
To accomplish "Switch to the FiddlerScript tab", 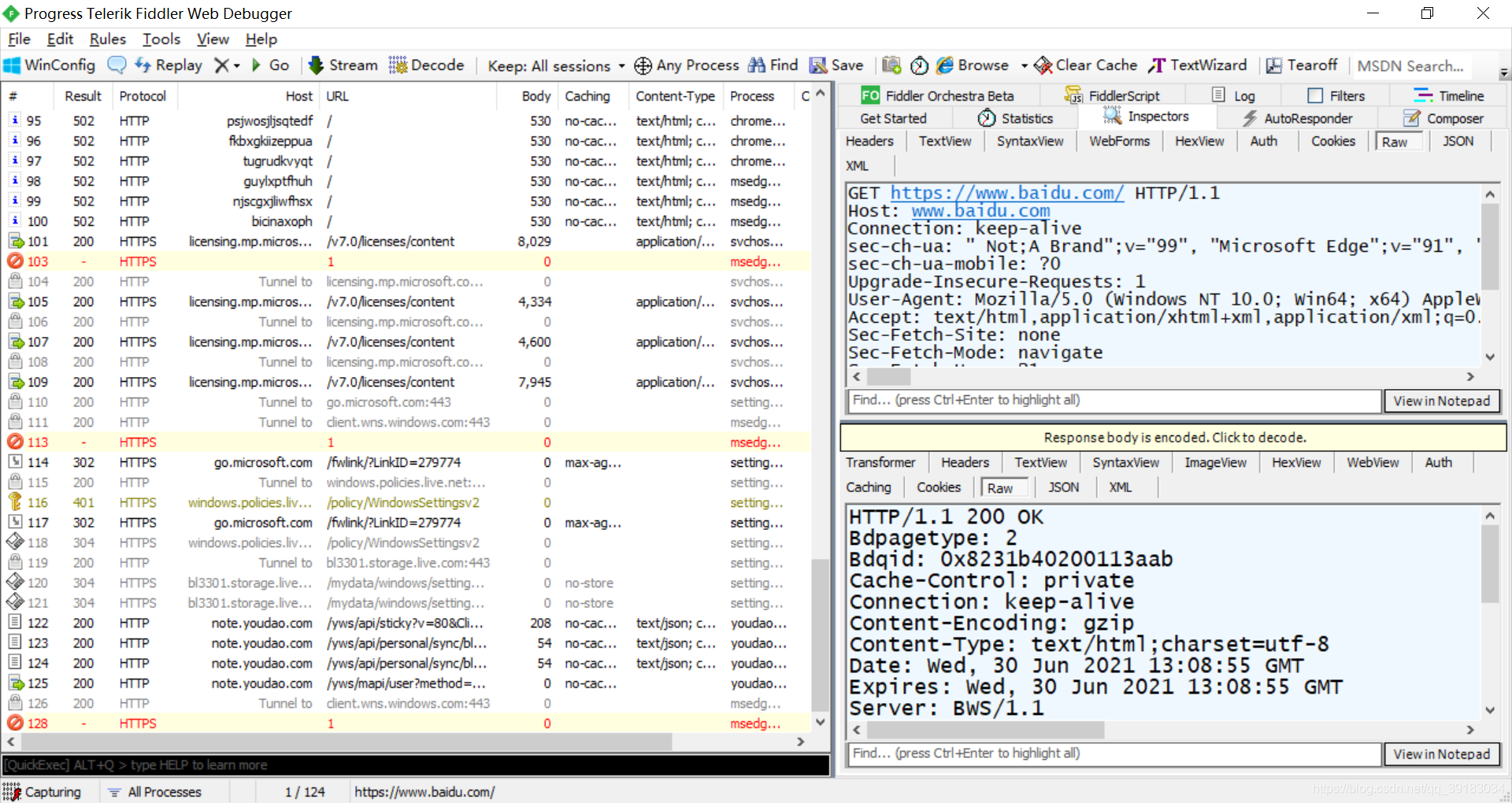I will point(1112,96).
